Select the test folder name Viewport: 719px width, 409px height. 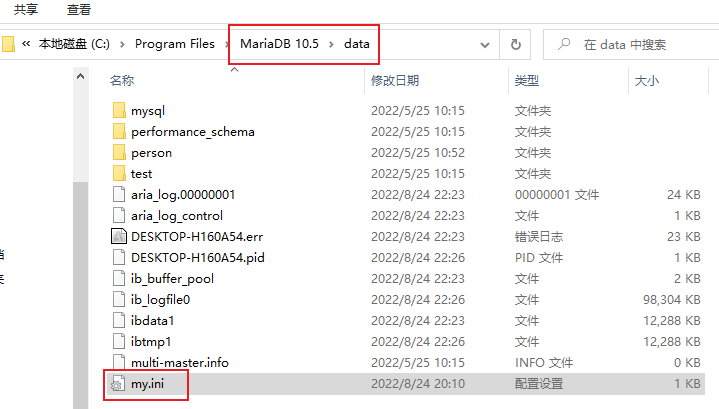coord(141,174)
